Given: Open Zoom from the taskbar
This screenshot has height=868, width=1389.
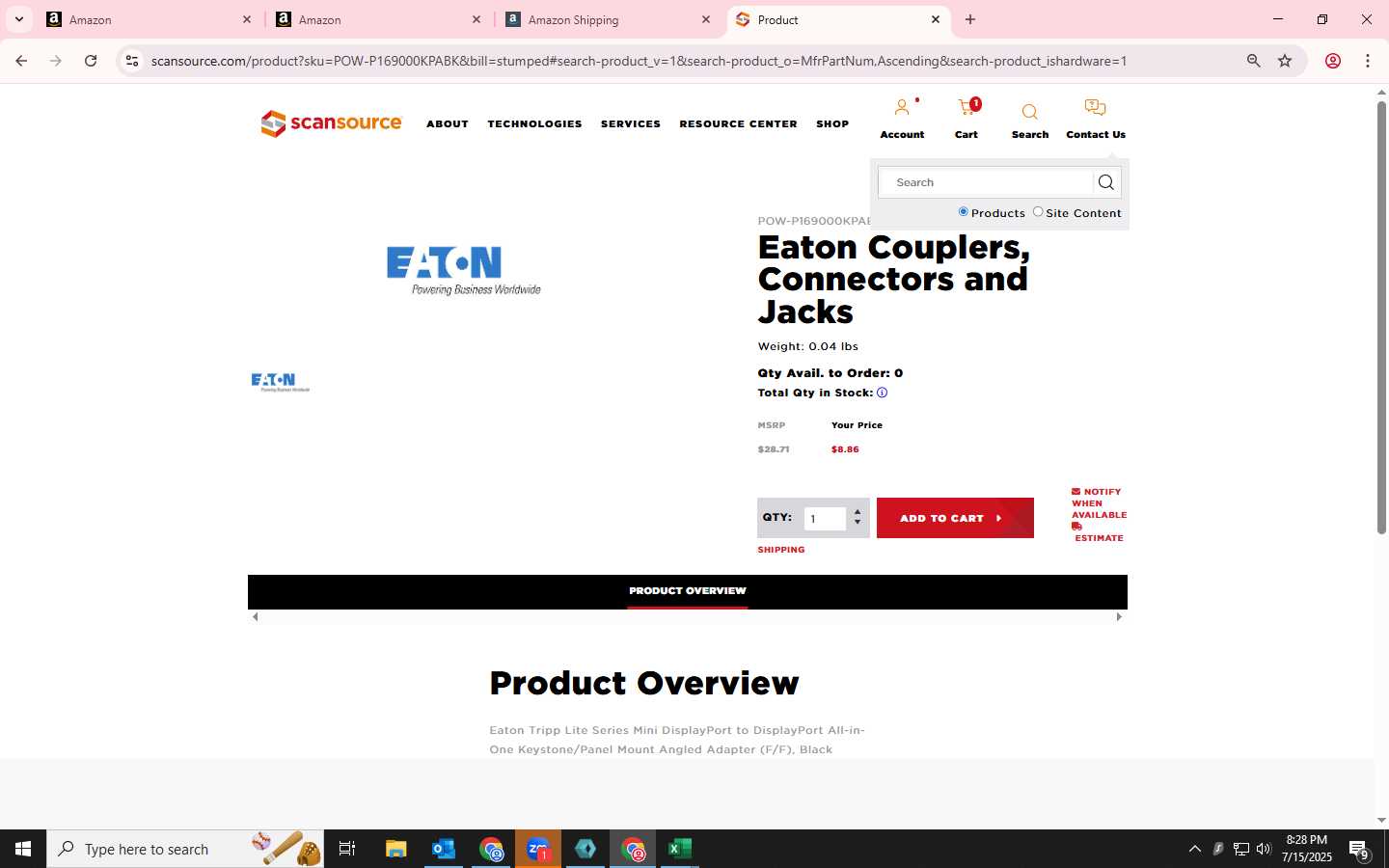Looking at the screenshot, I should tap(538, 849).
